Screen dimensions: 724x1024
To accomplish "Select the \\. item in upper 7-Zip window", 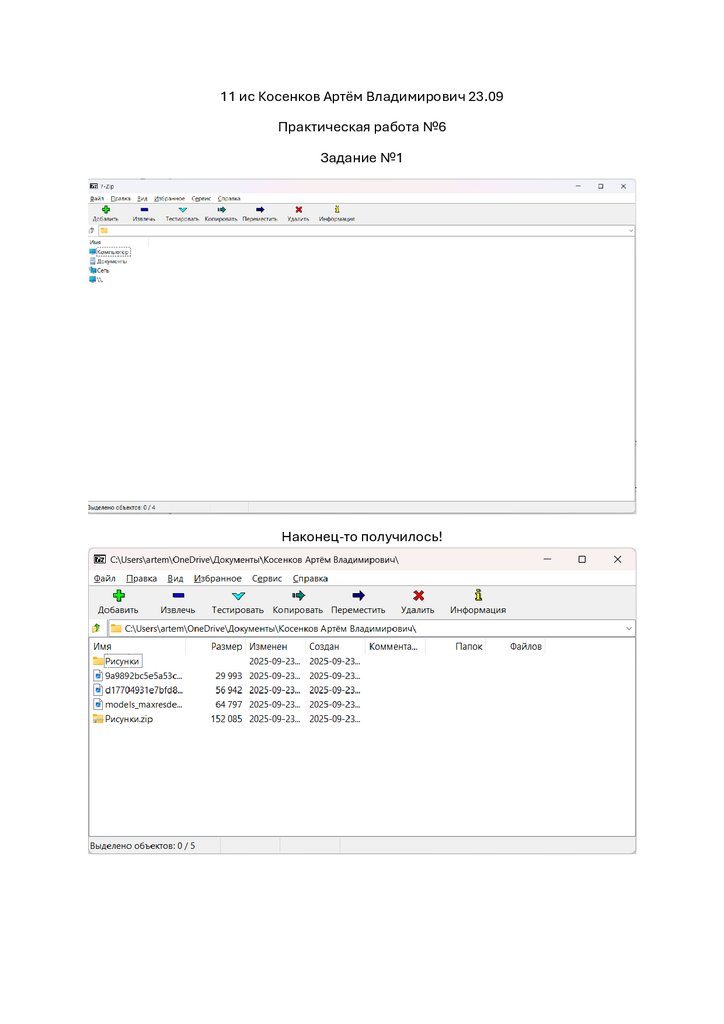I will point(96,280).
